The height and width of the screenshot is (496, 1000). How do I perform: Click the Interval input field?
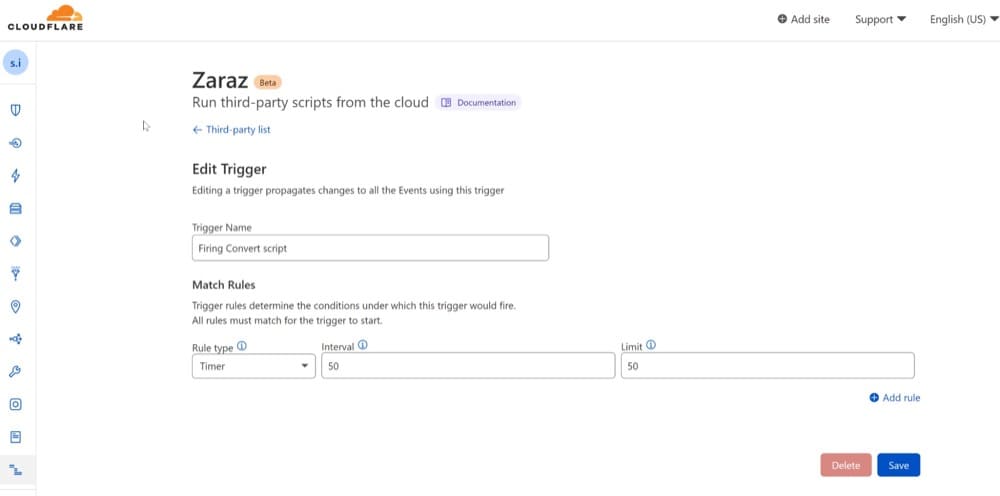468,366
